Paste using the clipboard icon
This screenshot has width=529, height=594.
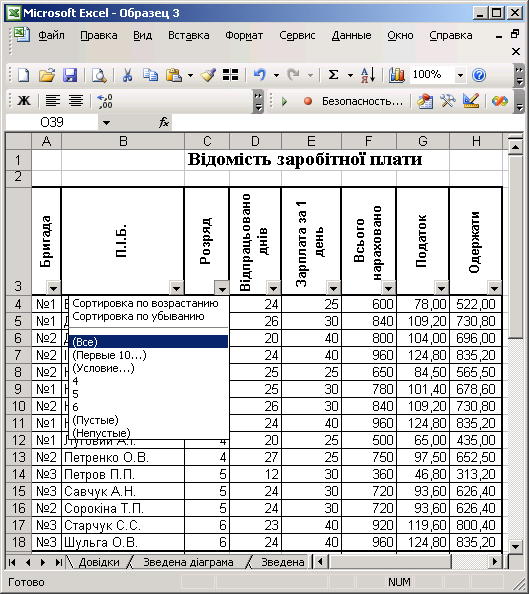click(174, 75)
